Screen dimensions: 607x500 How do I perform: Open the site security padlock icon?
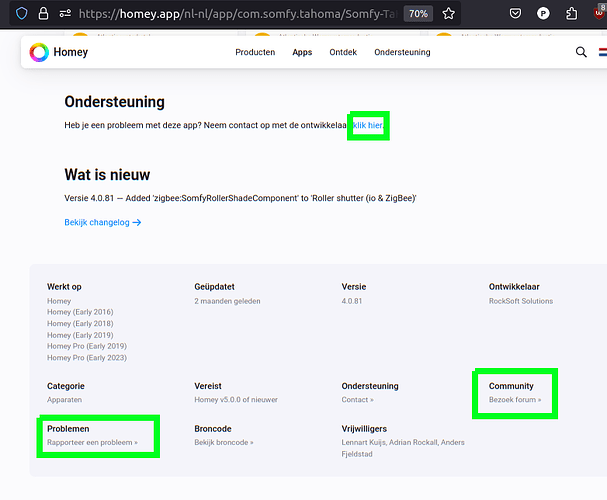tap(43, 14)
